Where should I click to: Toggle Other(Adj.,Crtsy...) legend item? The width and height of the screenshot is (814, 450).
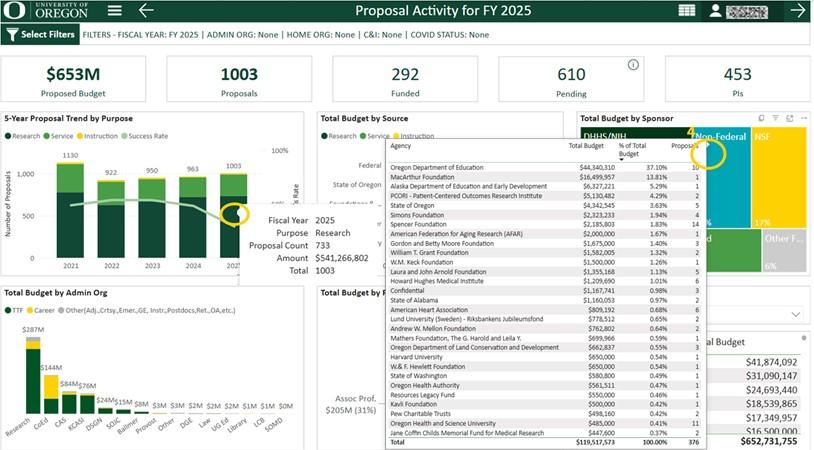click(147, 310)
